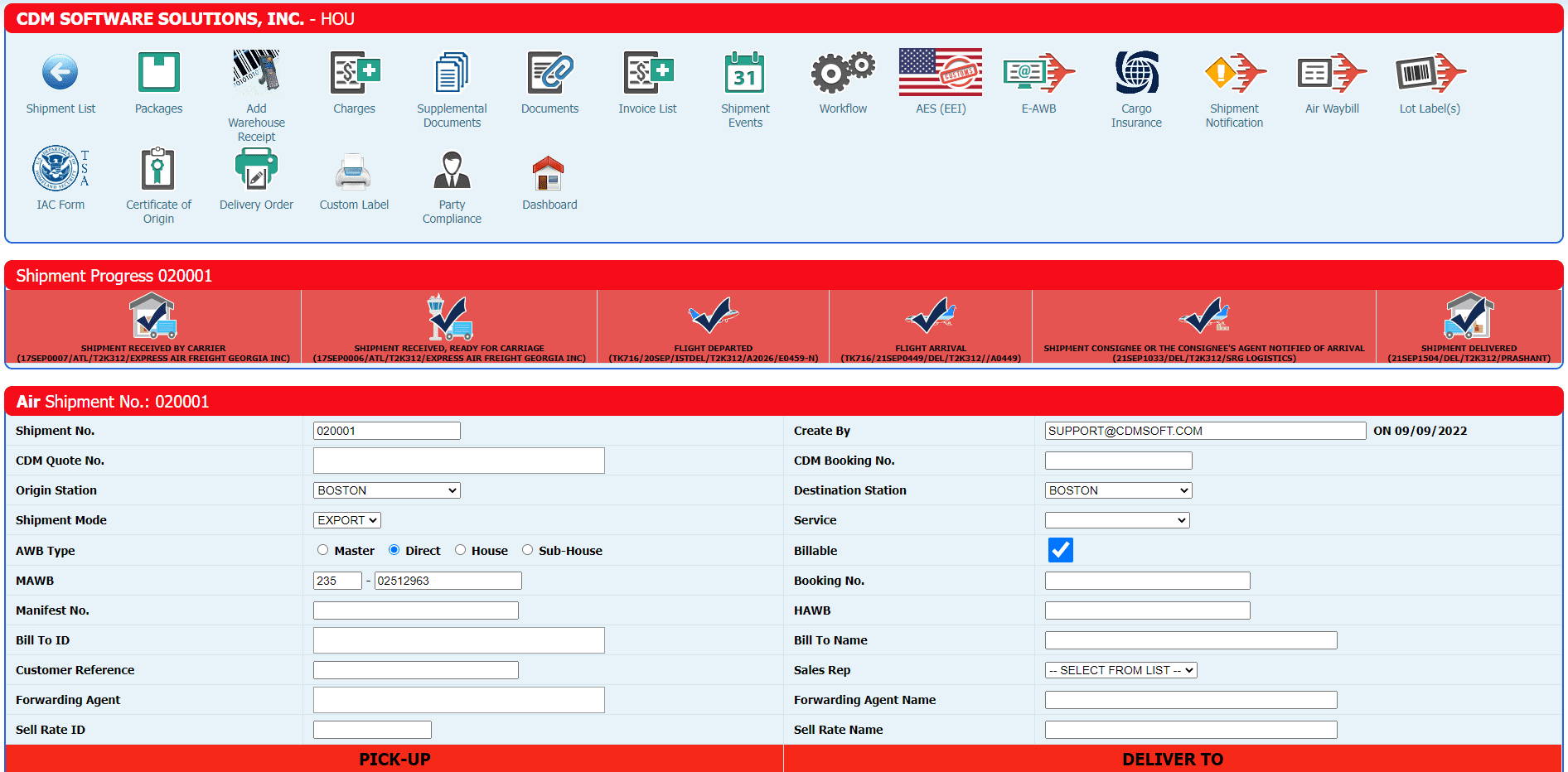Select the House AWB type radio
The image size is (1568, 772).
(460, 550)
